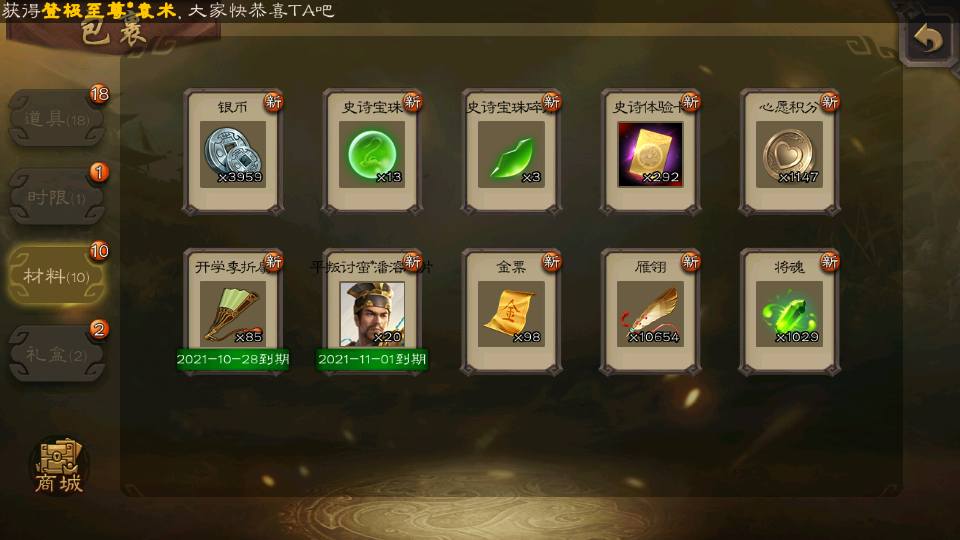Viewport: 960px width, 540px height.
Task: Select the 金票 gold ticket item
Action: (511, 312)
